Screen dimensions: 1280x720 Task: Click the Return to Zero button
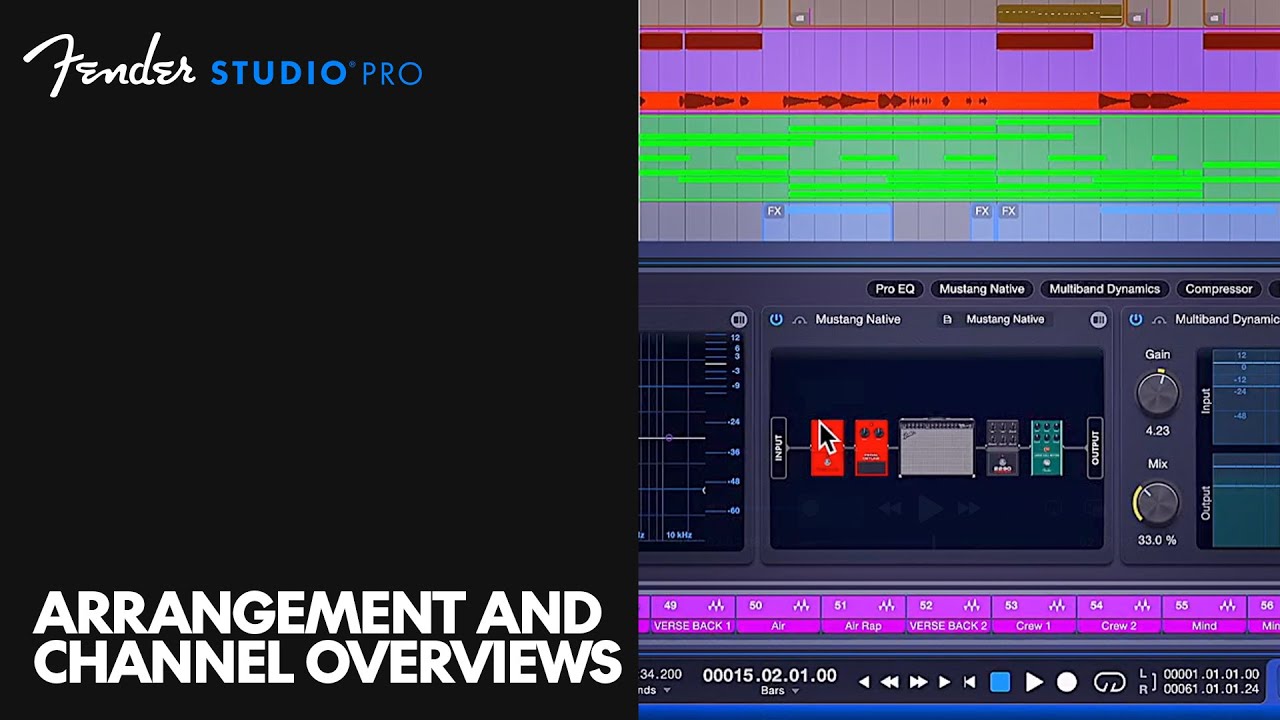coord(968,682)
